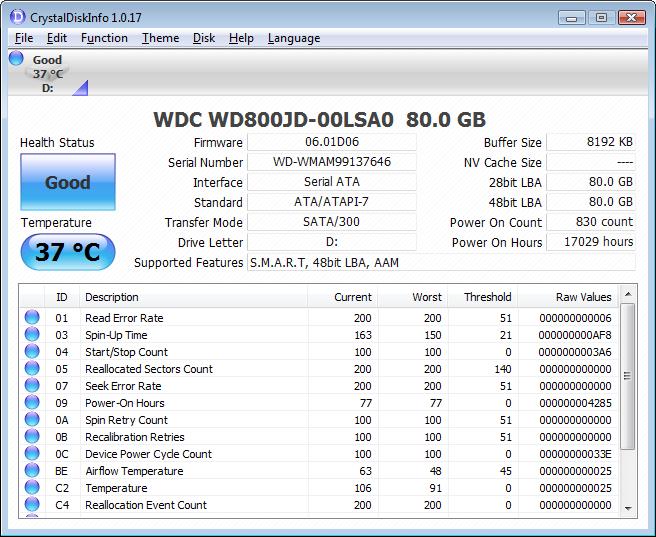
Task: Click raw value 0000000033E
Action: (575, 454)
